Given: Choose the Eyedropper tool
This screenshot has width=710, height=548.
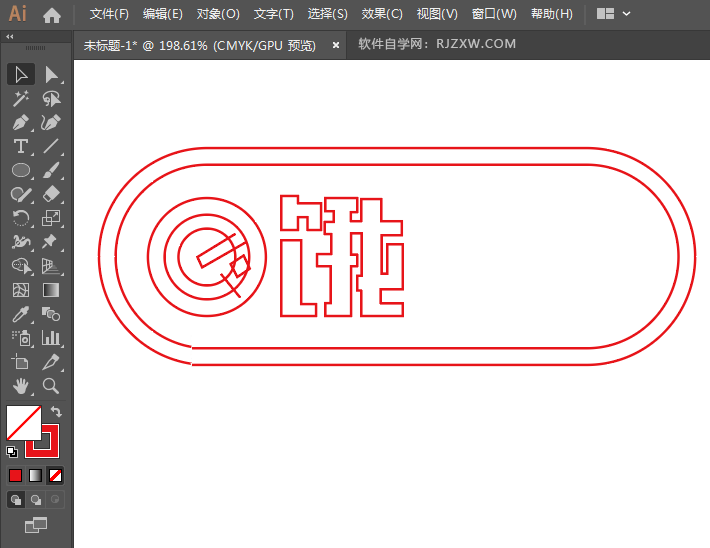Looking at the screenshot, I should [x=21, y=314].
